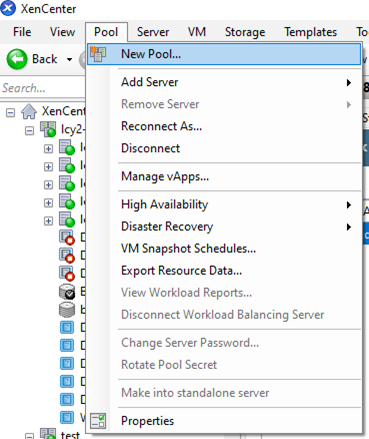The height and width of the screenshot is (439, 369).
Task: Collapse the XenCenter root tree node
Action: pyautogui.click(x=10, y=112)
